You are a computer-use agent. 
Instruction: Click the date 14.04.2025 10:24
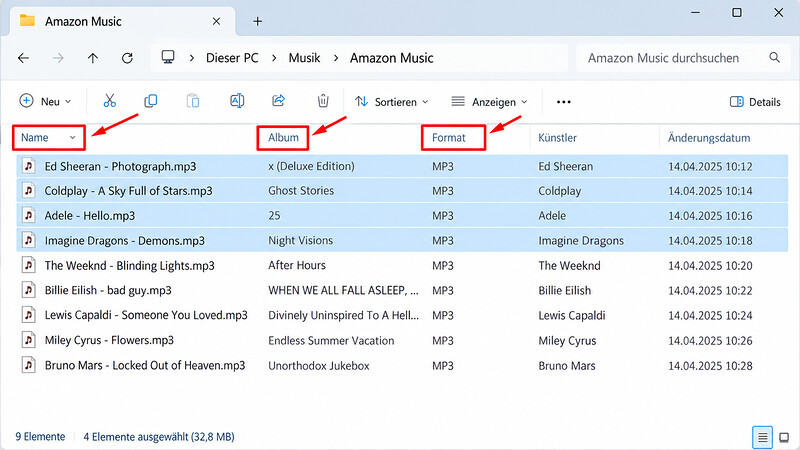click(710, 315)
